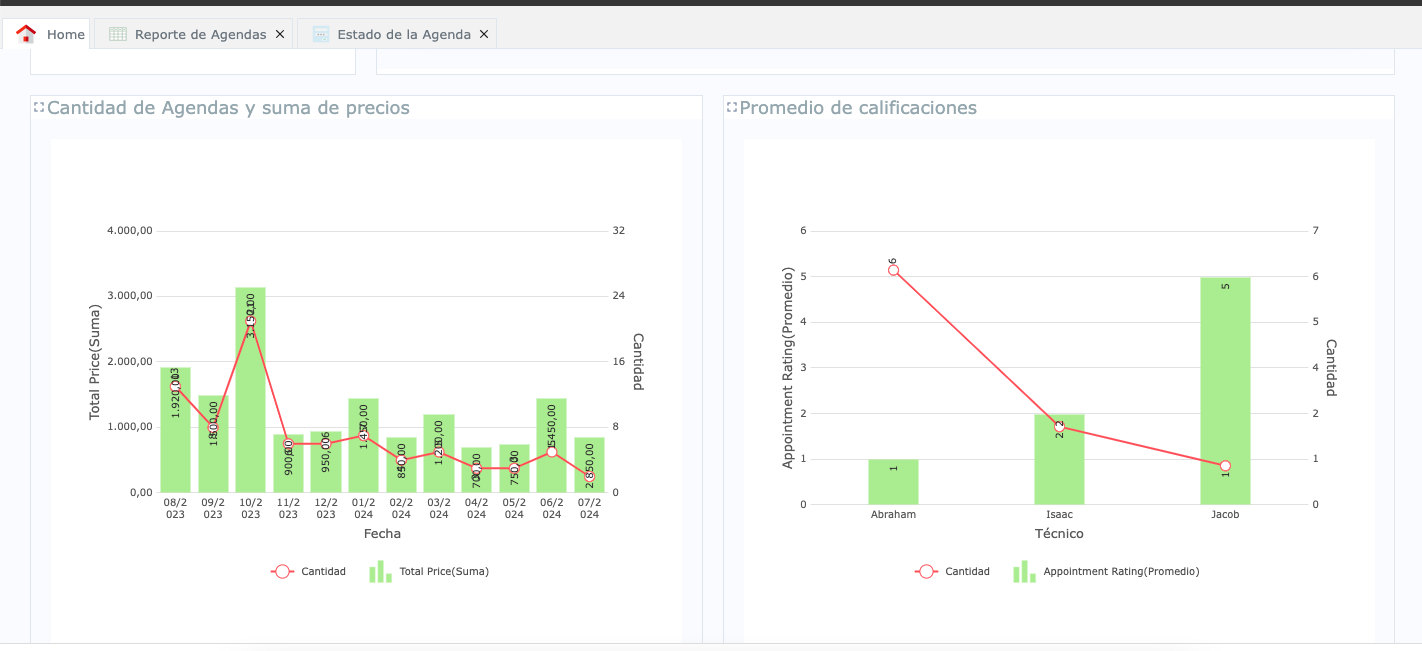Image resolution: width=1422 pixels, height=651 pixels.
Task: Close the Reporte de Agendas tab
Action: (x=280, y=34)
